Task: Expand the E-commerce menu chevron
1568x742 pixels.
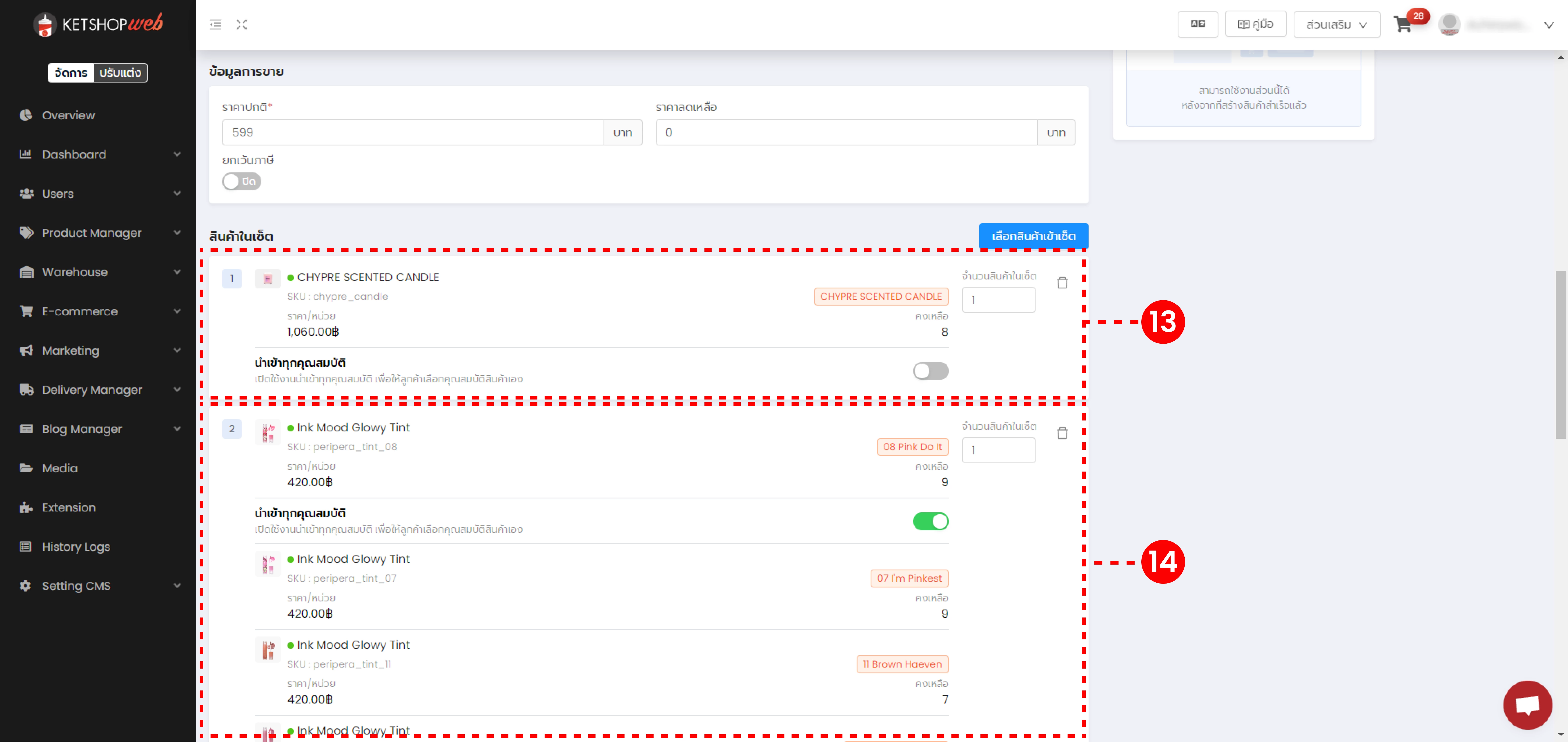Action: (177, 311)
